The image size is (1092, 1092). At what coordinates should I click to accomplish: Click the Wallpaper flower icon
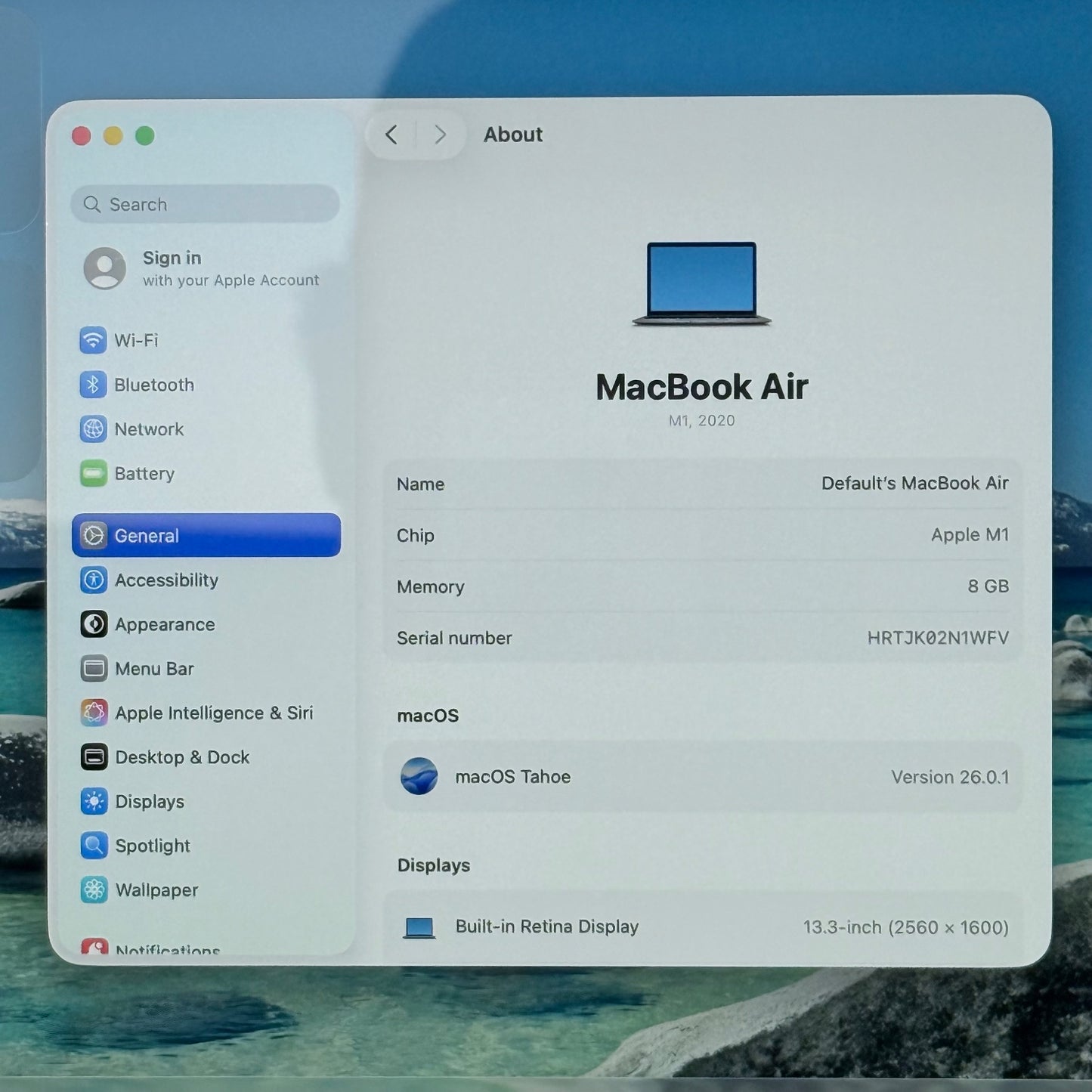94,890
